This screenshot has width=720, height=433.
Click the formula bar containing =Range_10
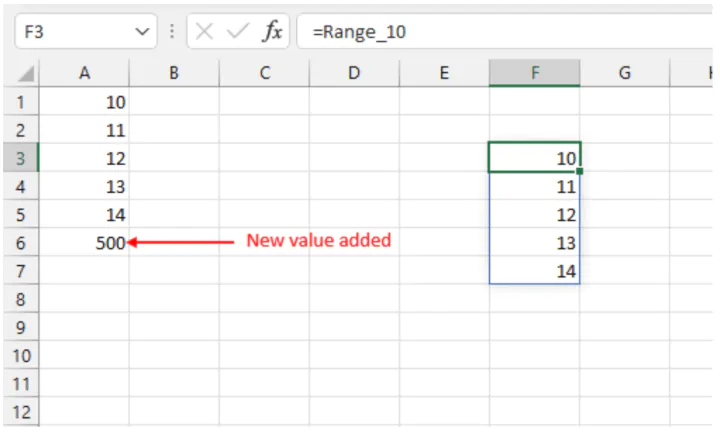tap(504, 32)
